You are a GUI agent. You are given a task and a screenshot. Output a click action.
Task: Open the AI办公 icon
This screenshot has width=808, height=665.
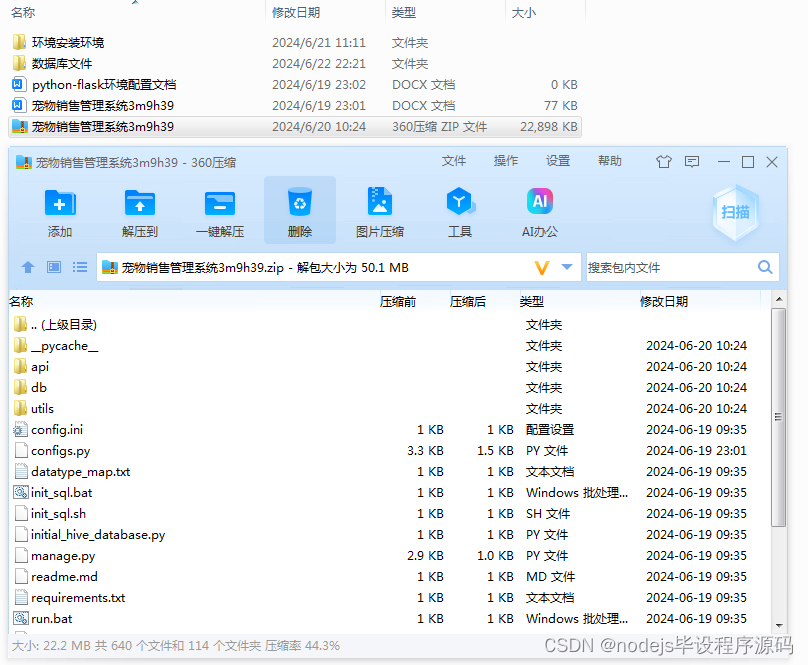pyautogui.click(x=540, y=201)
